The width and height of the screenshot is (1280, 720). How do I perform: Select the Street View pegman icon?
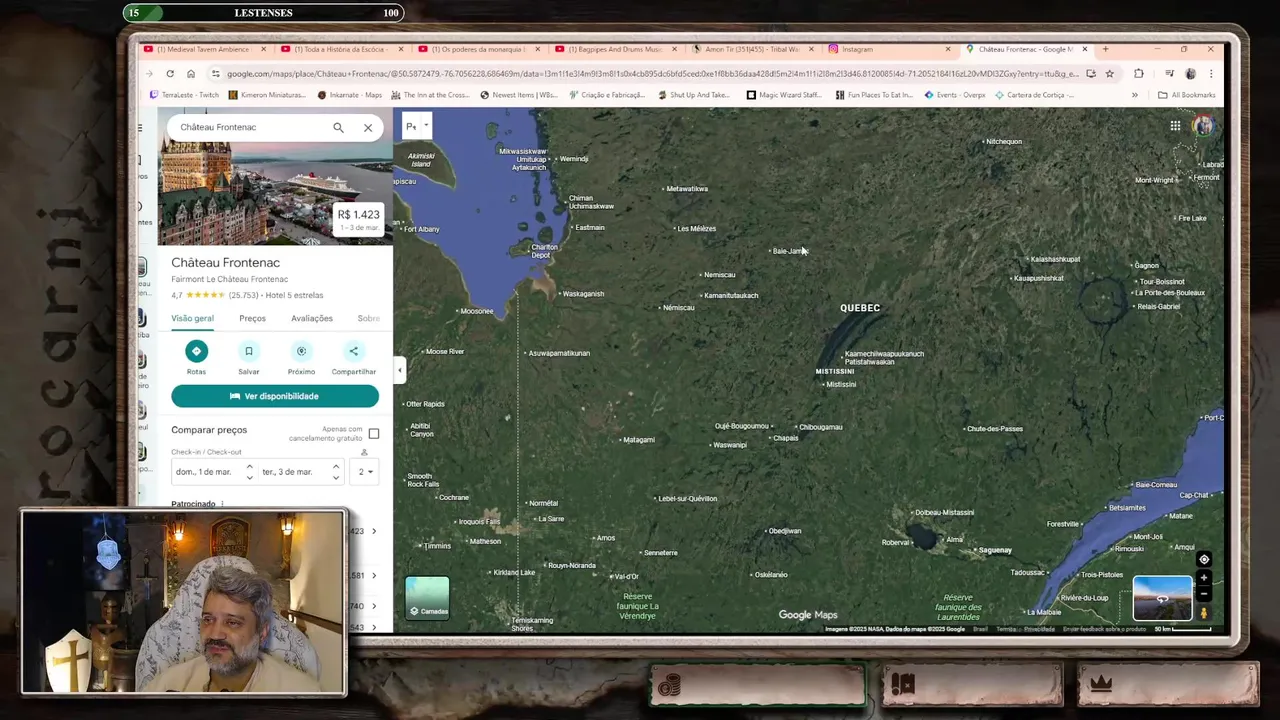point(1204,613)
